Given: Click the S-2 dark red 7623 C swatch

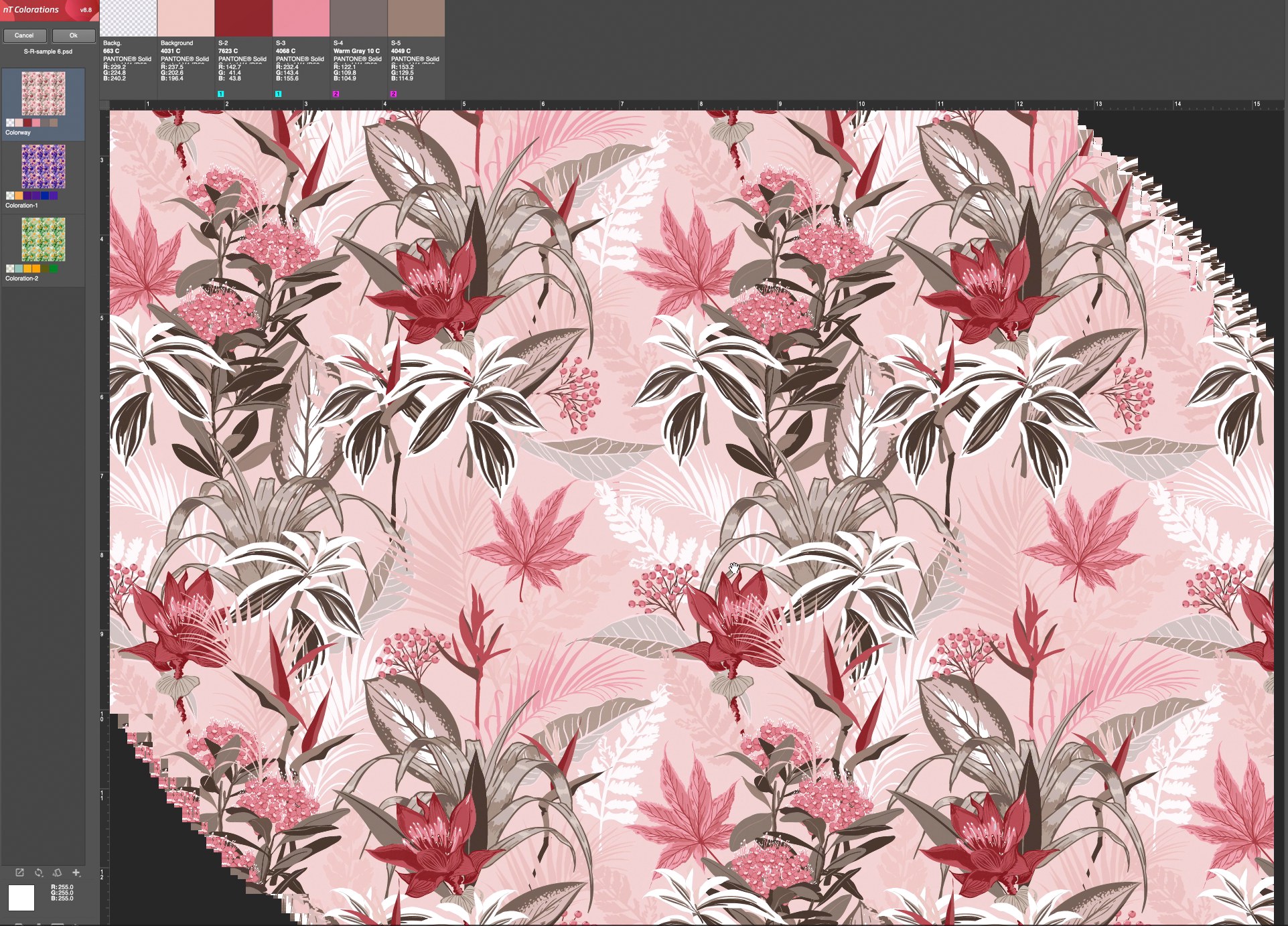Looking at the screenshot, I should pos(243,18).
